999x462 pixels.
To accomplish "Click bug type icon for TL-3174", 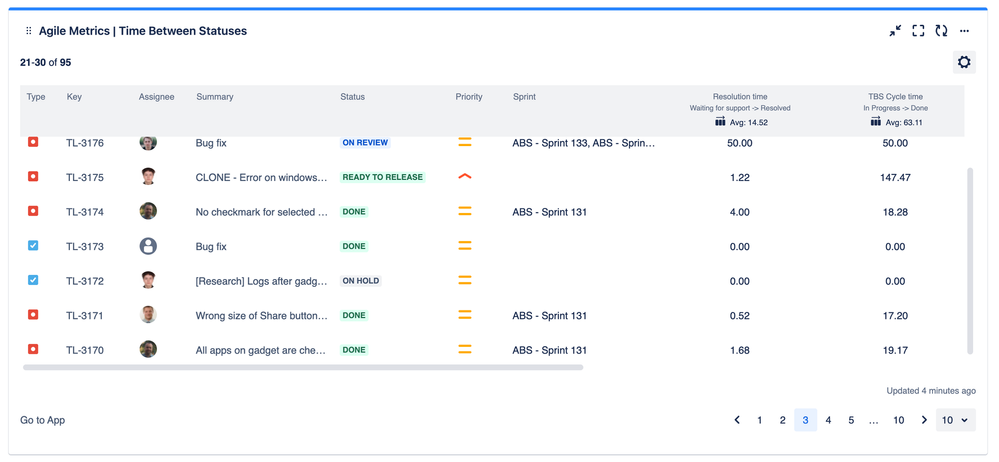I will point(33,211).
